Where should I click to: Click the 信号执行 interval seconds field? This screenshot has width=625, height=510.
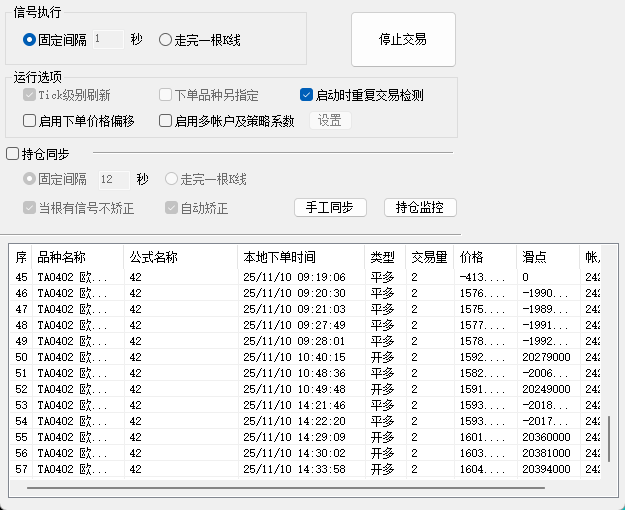point(108,40)
